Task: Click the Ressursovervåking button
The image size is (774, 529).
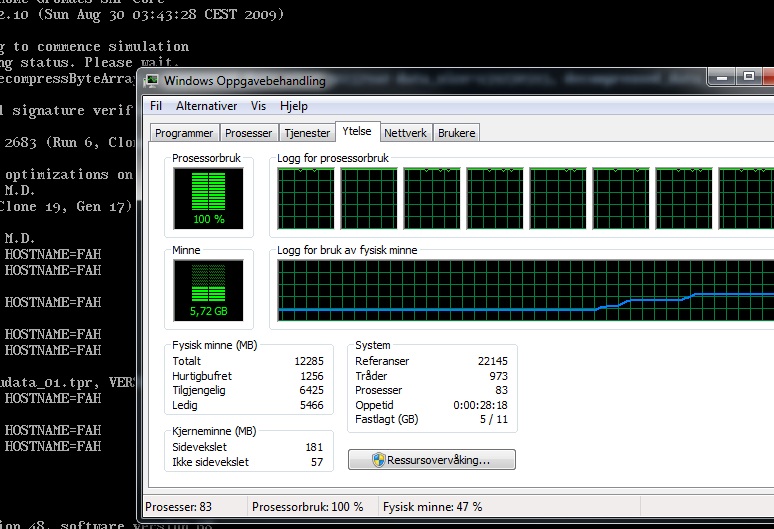Action: (x=432, y=459)
